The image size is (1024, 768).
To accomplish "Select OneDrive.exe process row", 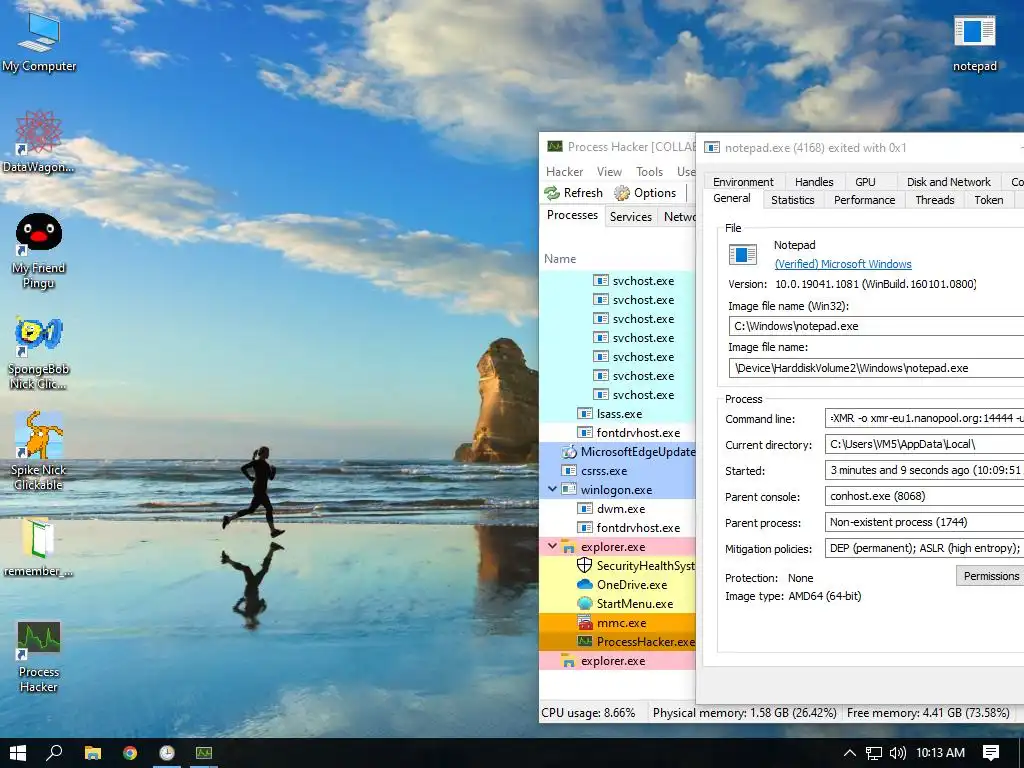I will coord(617,584).
